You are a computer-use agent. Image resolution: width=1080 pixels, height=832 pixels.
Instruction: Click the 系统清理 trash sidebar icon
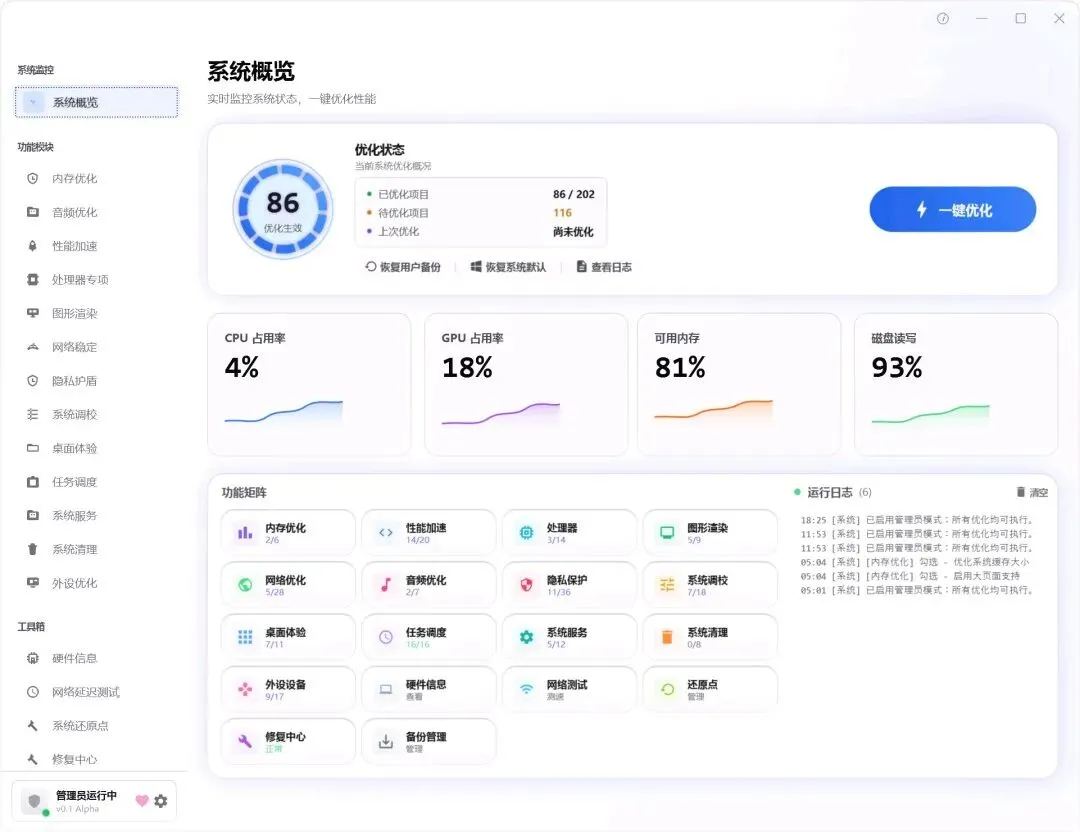pyautogui.click(x=32, y=549)
